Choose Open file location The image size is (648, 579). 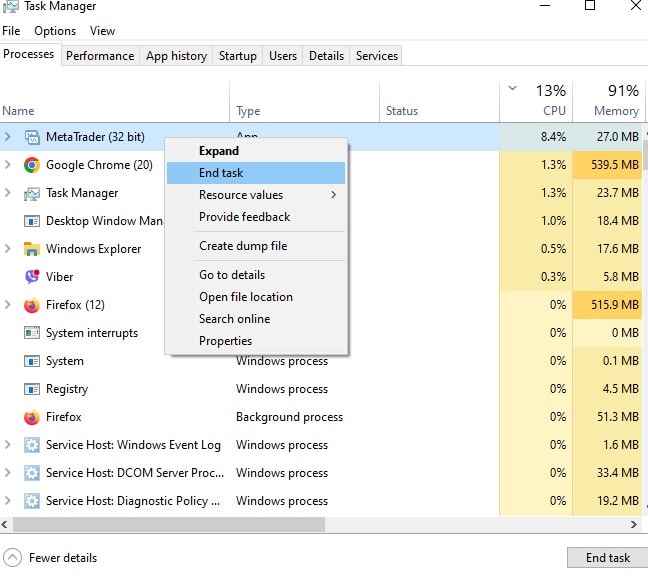click(256, 297)
